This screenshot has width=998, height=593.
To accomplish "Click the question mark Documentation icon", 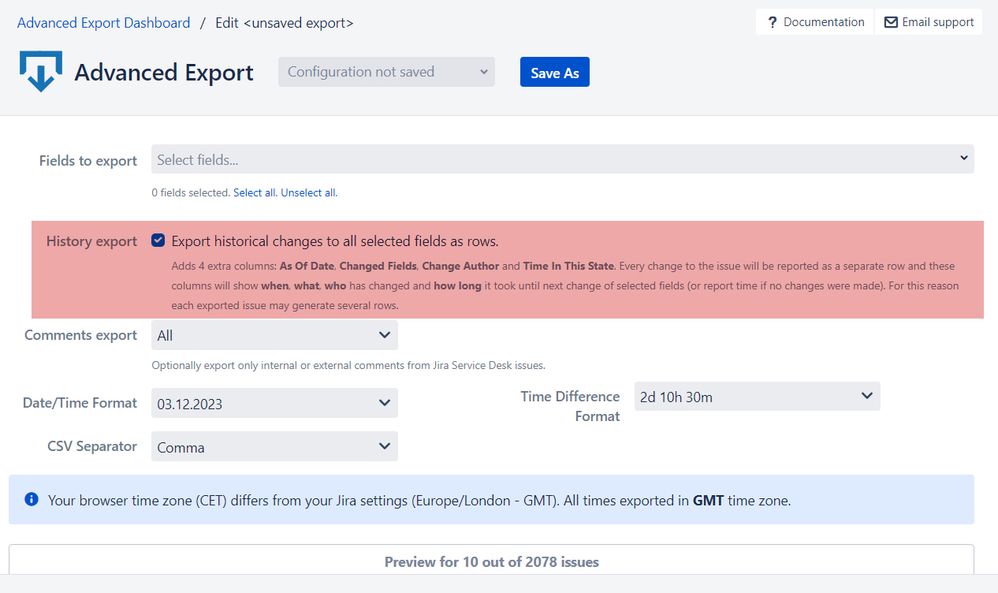I will pyautogui.click(x=772, y=22).
